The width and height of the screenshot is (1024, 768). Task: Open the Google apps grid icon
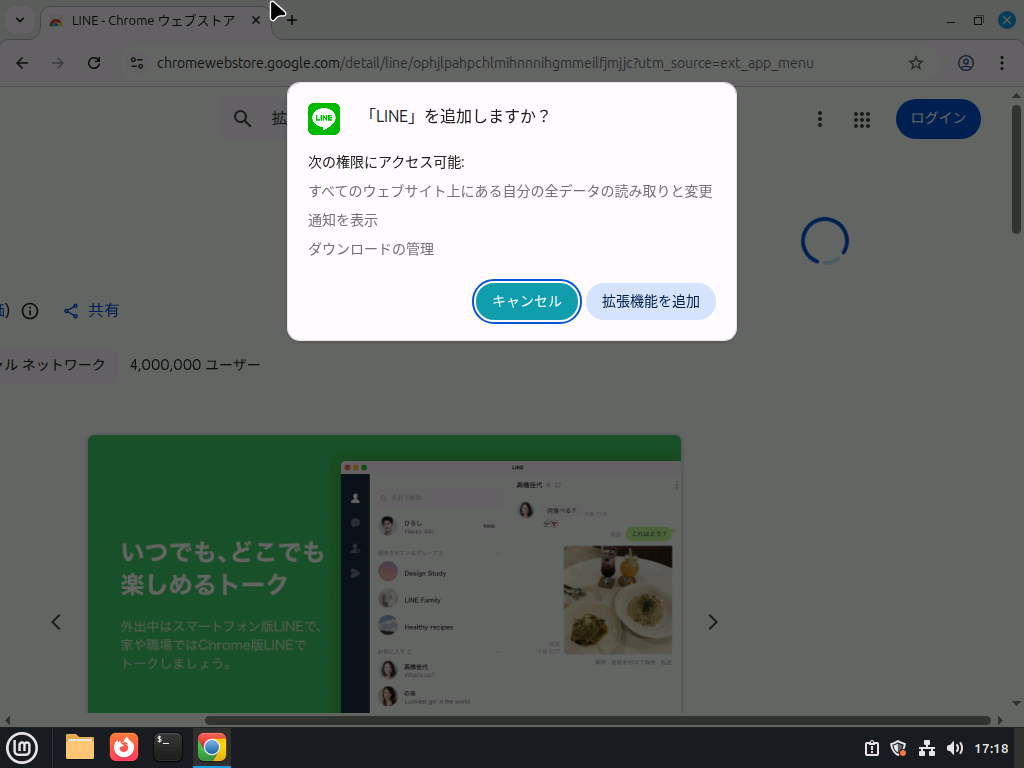[861, 119]
